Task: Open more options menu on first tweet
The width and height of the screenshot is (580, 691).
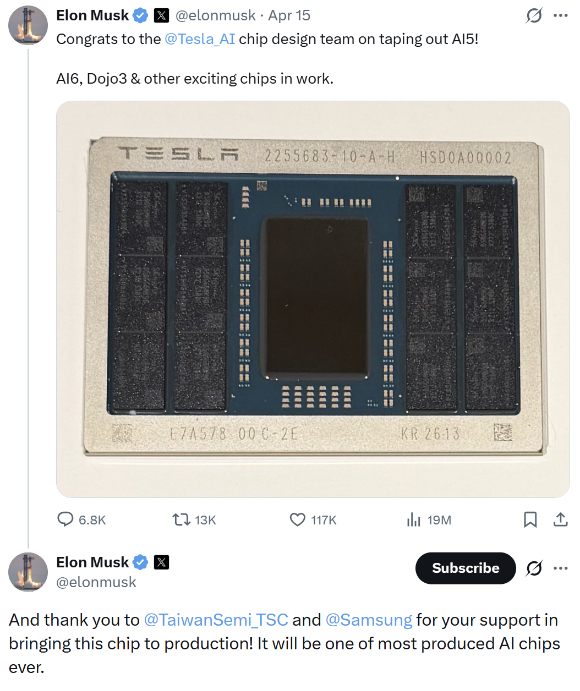Action: (x=560, y=15)
